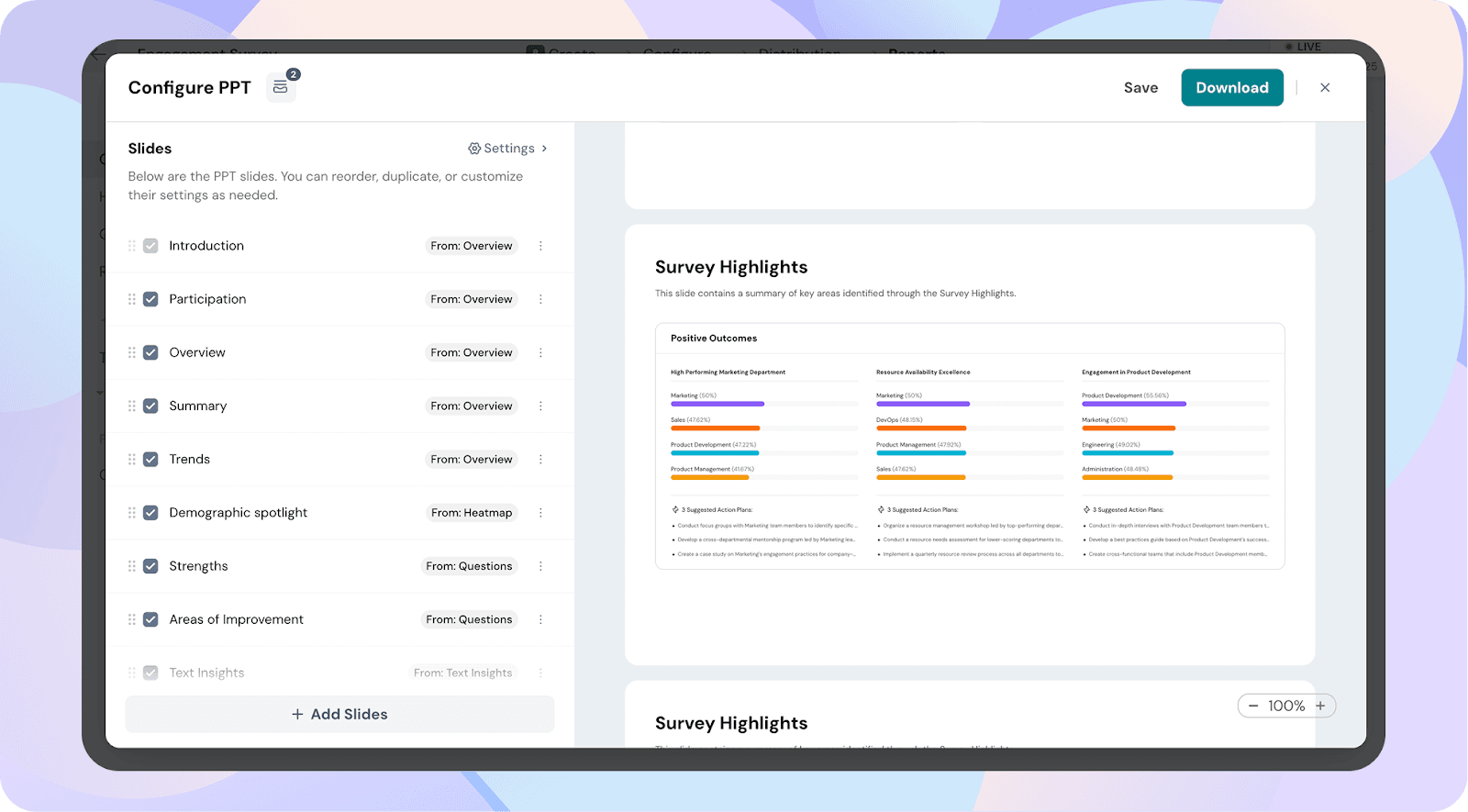1468x812 pixels.
Task: Select the Demographic spotlight slide label
Action: pos(238,513)
